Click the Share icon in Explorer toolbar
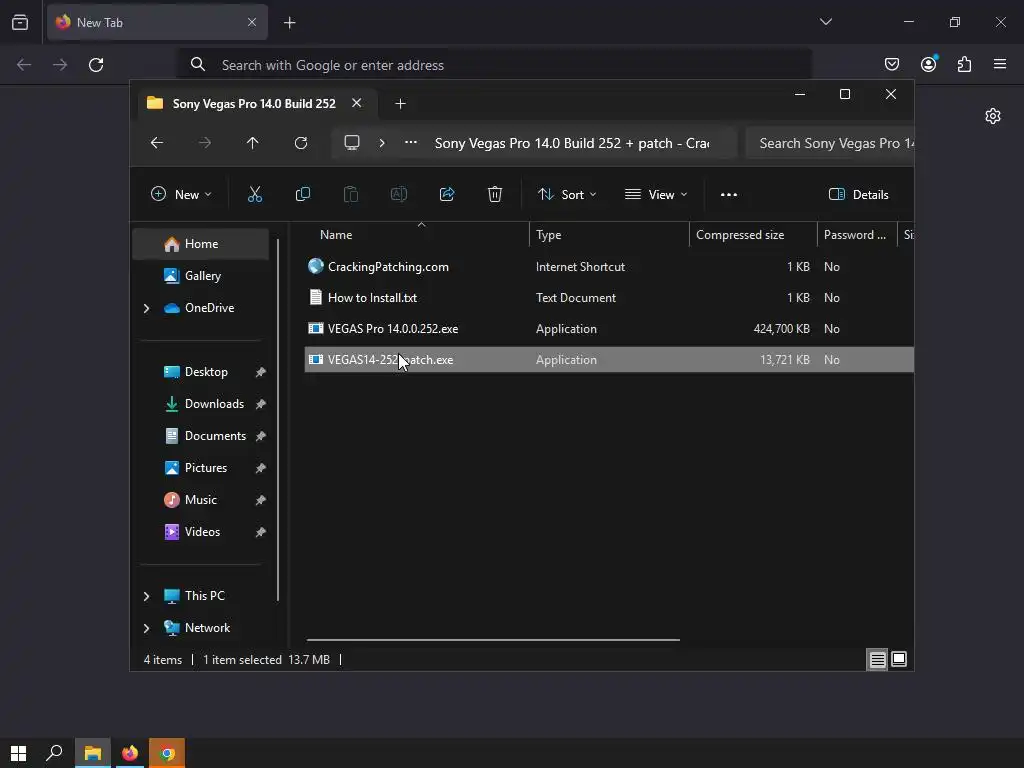Image resolution: width=1024 pixels, height=768 pixels. (447, 195)
